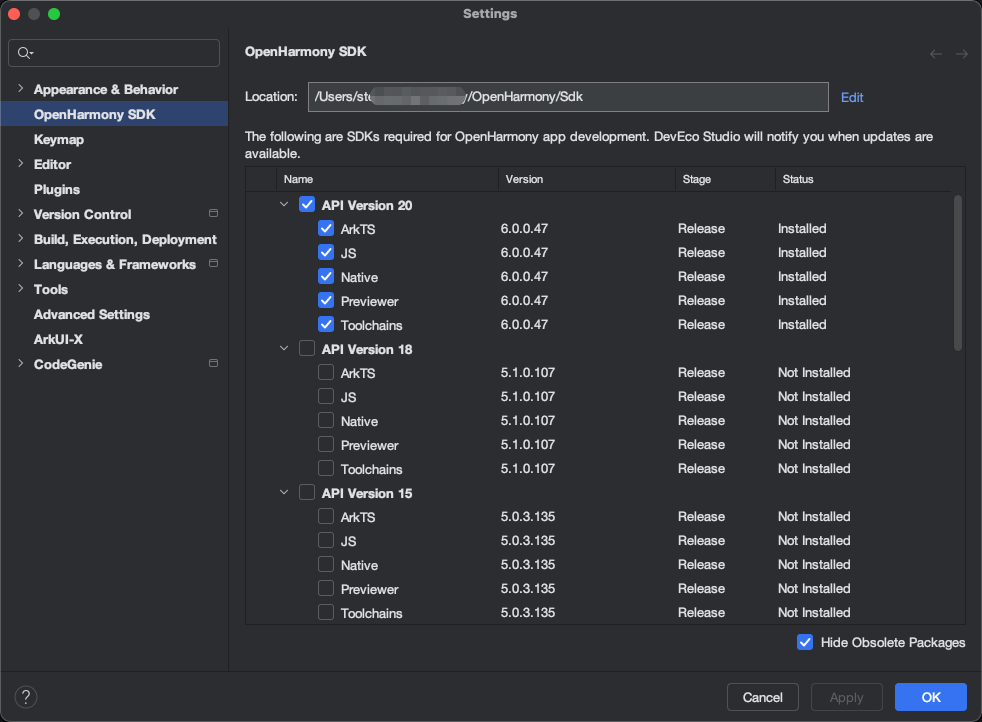Expand Languages & Frameworks section
982x722 pixels.
tap(21, 264)
